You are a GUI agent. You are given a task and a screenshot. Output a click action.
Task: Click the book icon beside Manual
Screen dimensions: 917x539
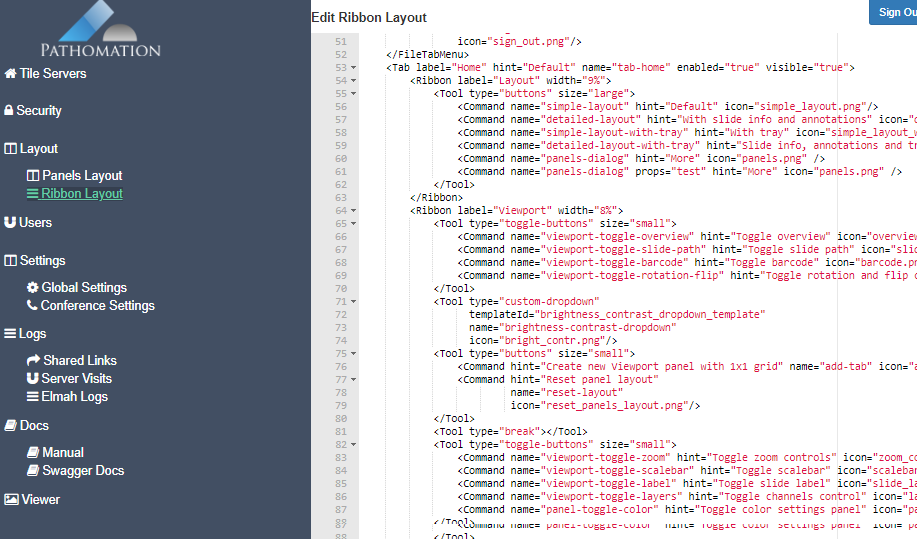coord(33,453)
